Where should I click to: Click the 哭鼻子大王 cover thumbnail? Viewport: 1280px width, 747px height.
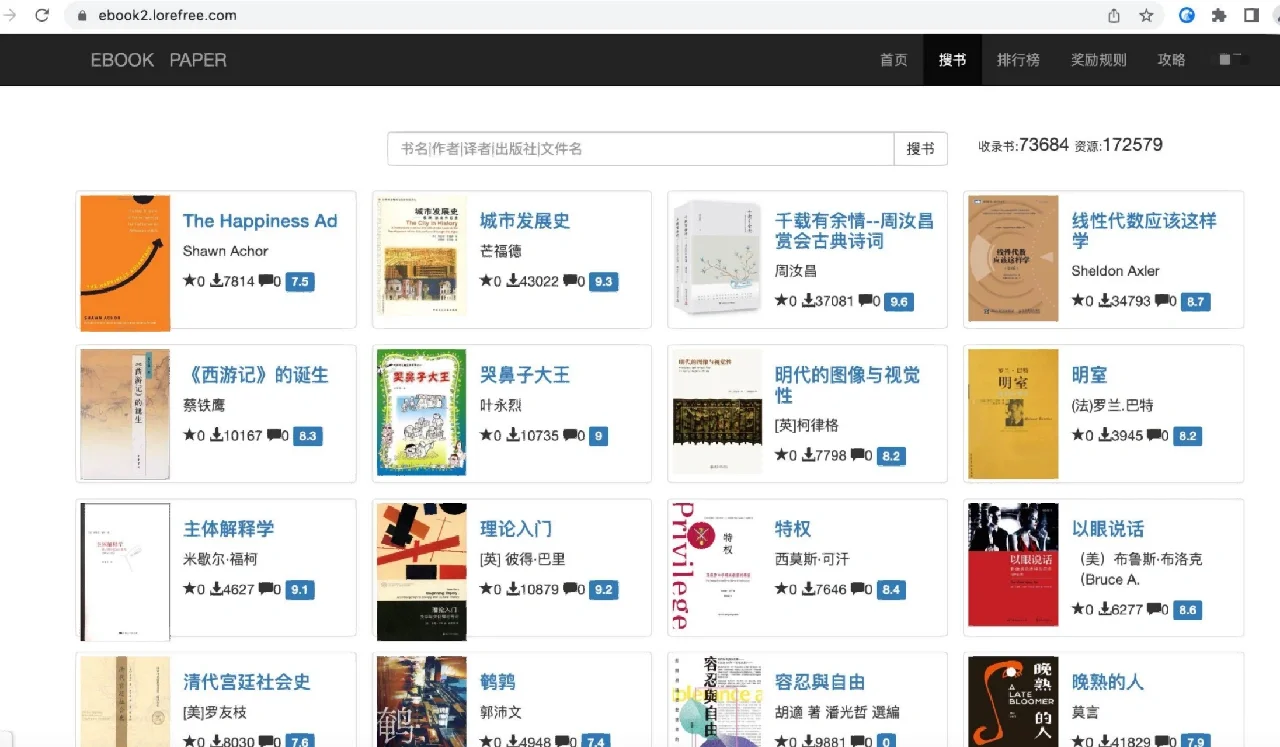421,412
